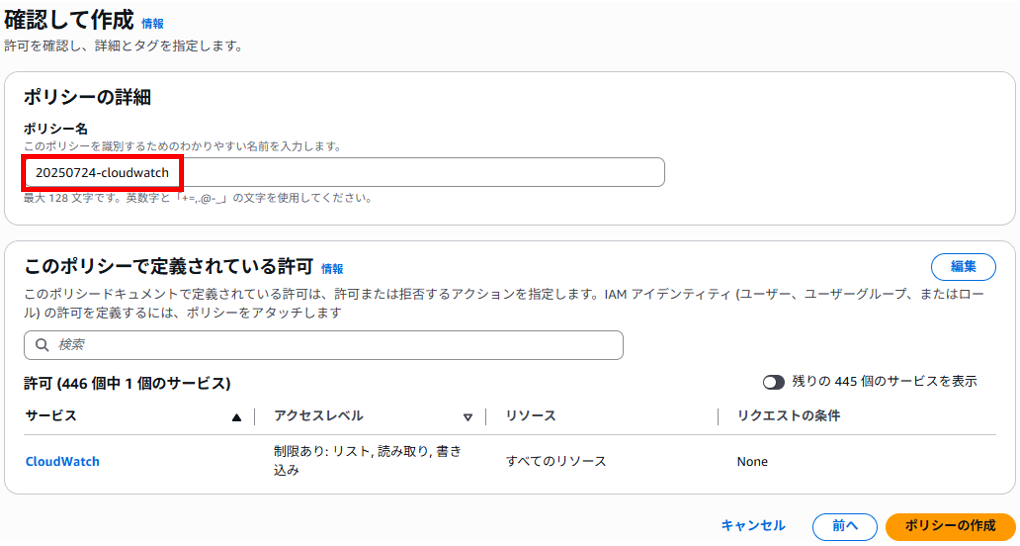
Task: Open the CloudWatch service link
Action: [x=62, y=461]
